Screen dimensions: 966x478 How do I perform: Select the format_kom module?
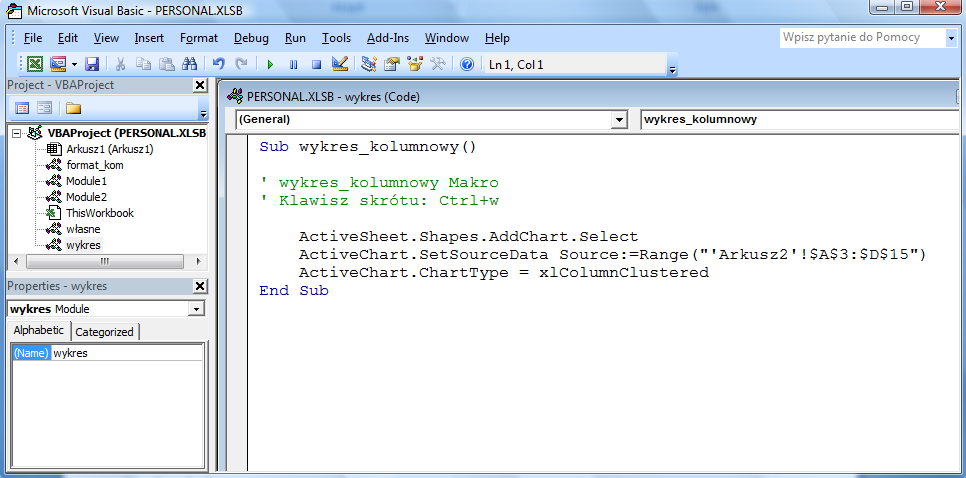pos(94,165)
